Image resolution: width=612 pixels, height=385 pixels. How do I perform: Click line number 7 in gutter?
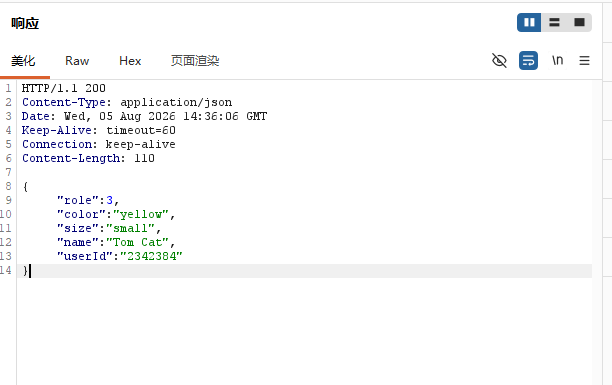[9, 173]
